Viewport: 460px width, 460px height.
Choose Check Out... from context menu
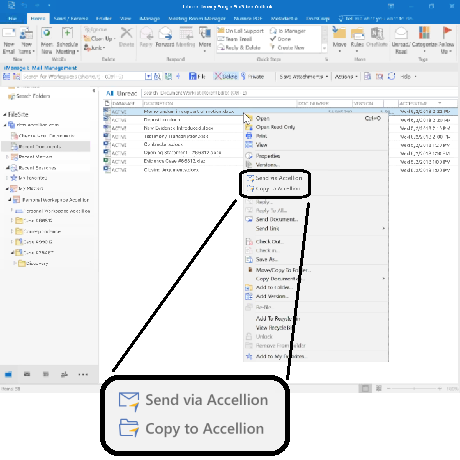click(270, 241)
